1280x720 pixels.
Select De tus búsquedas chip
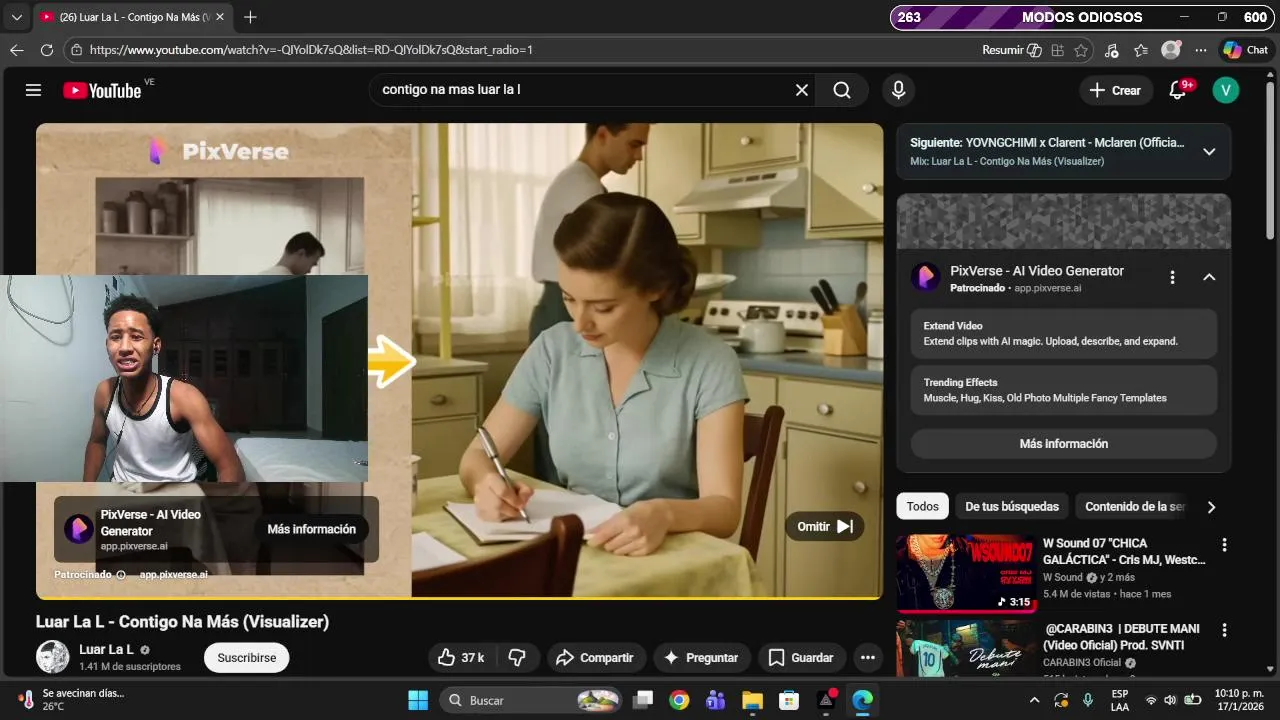(1011, 507)
